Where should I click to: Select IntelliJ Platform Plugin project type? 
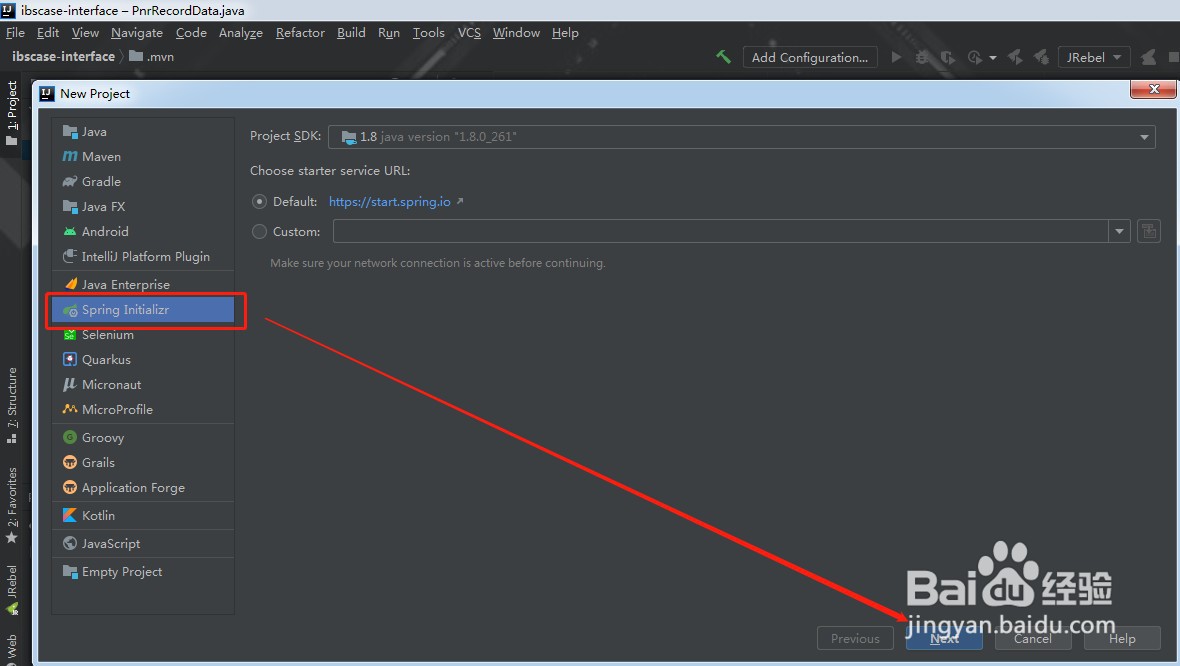[x=143, y=257]
